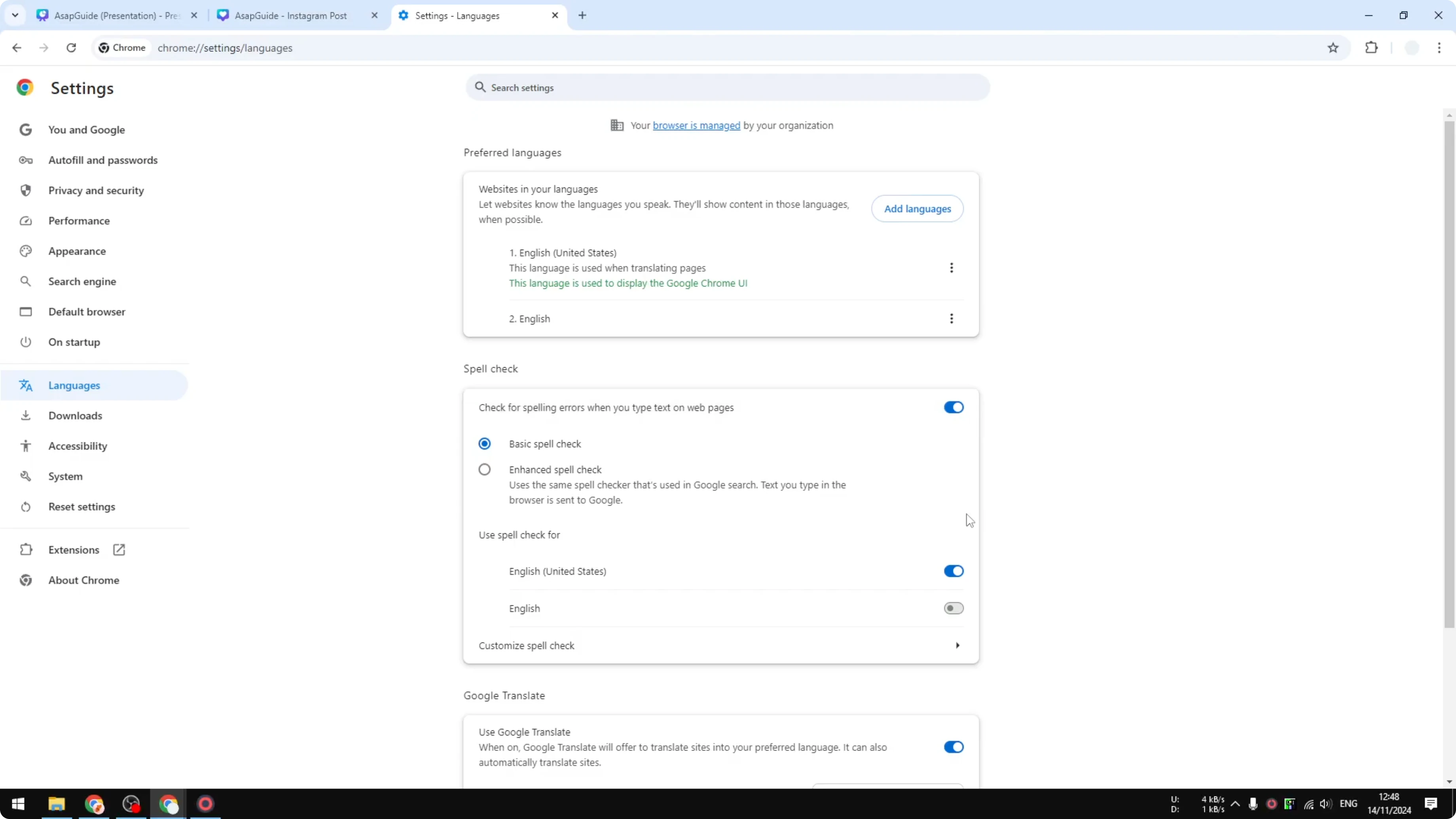Click the bookmark star icon
The width and height of the screenshot is (1456, 819).
click(1333, 48)
